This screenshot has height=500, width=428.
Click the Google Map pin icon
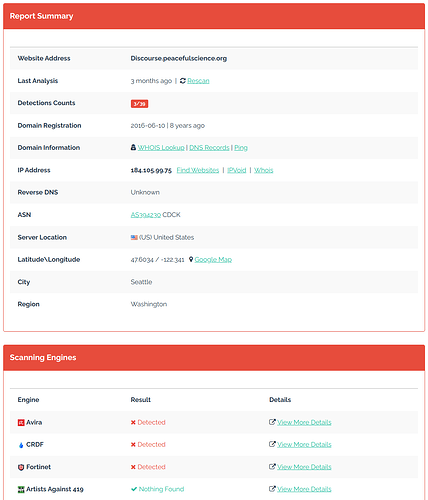[191, 259]
